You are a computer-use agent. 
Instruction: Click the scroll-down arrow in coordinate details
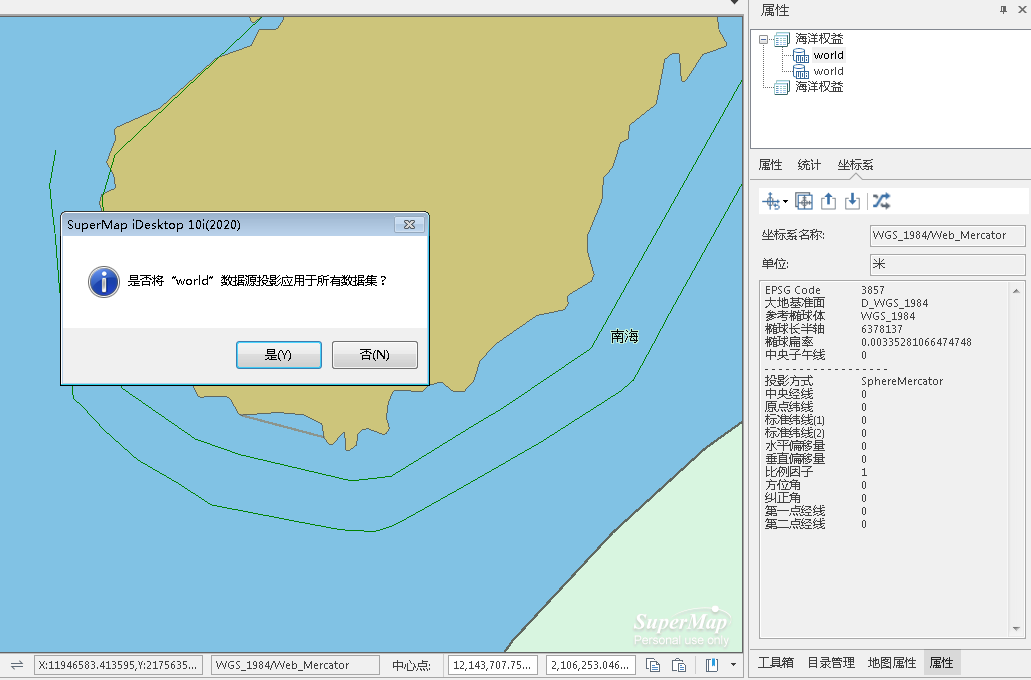click(1016, 629)
